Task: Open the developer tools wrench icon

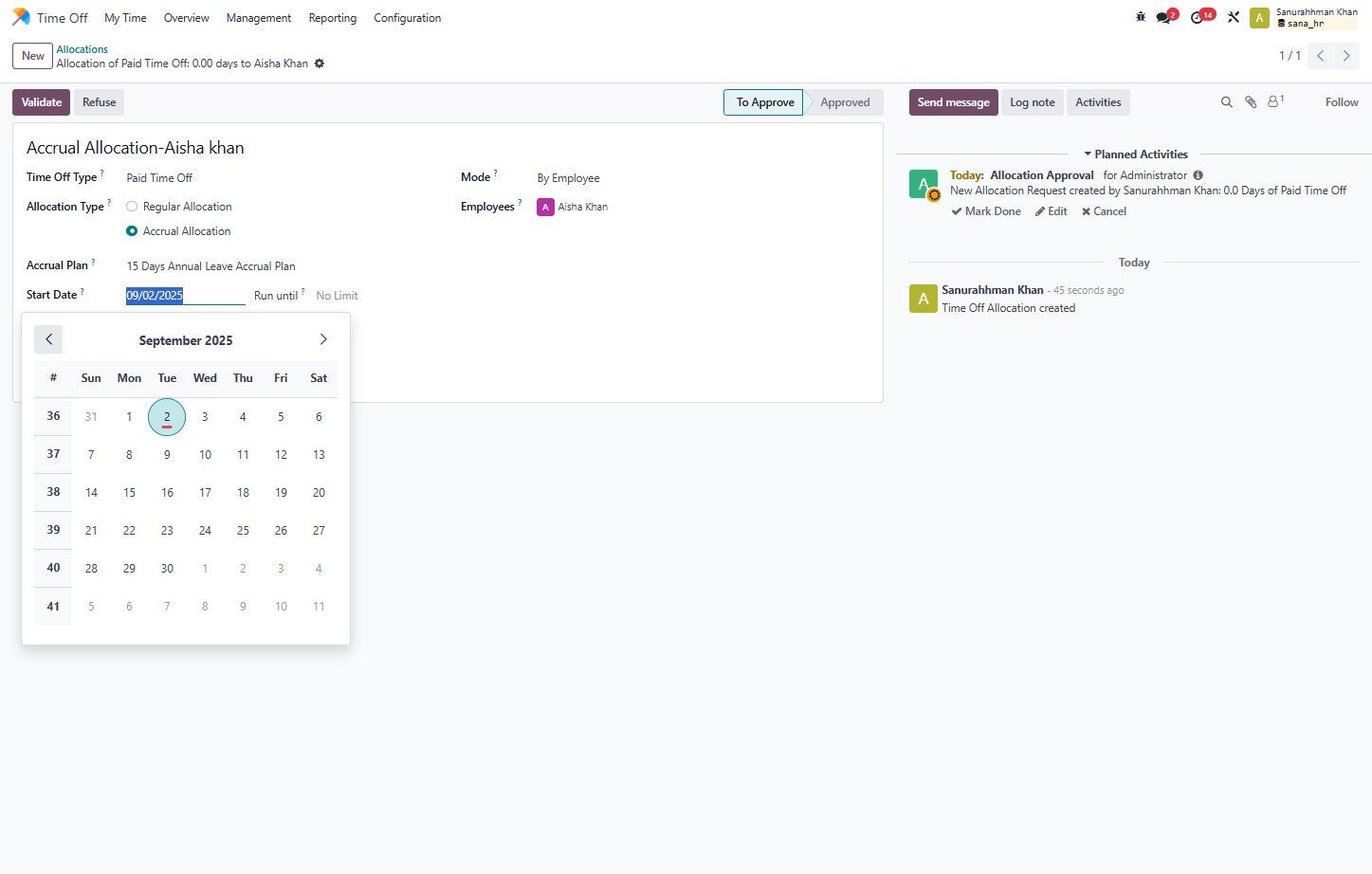Action: (1234, 17)
